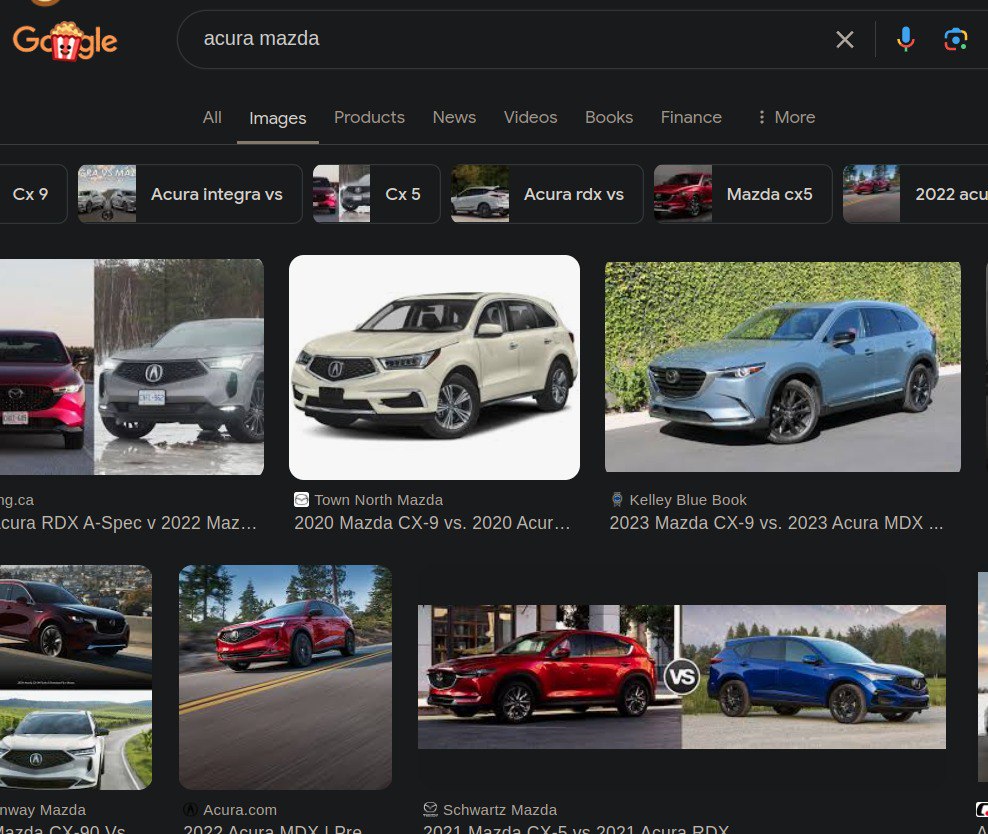
Task: Switch to the Products tab
Action: point(369,117)
